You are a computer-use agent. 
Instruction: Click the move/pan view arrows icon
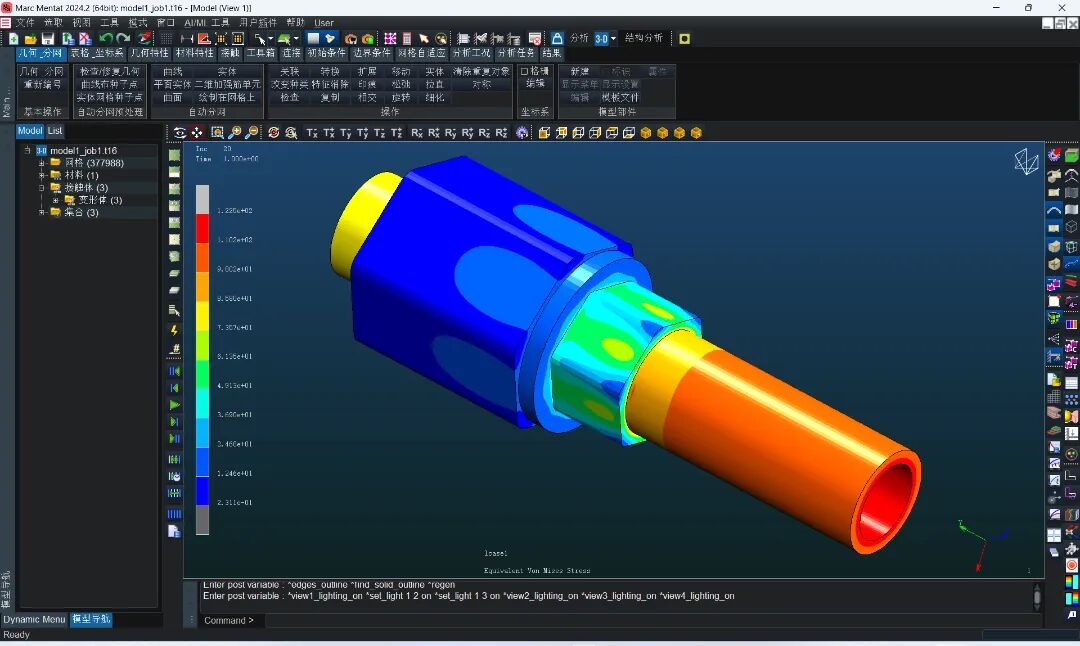coord(197,132)
